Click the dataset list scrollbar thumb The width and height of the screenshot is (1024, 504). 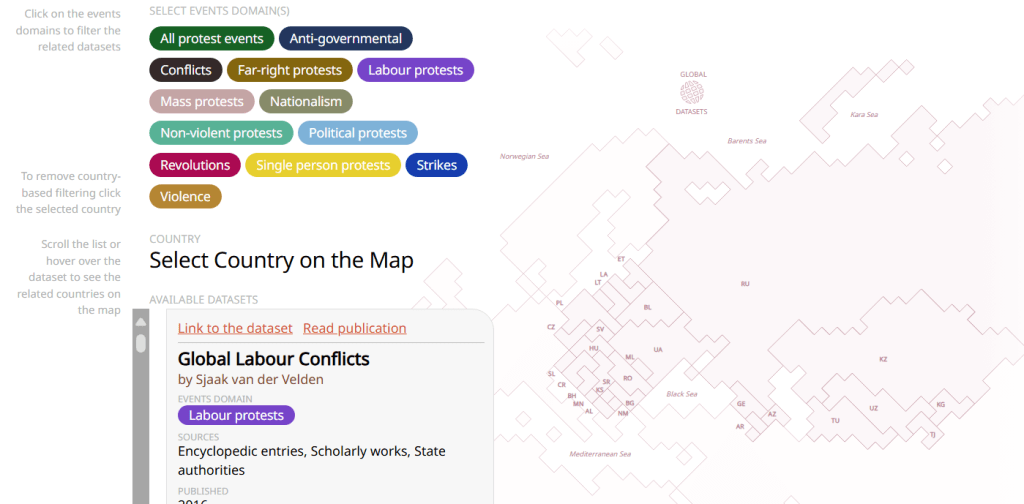click(x=141, y=344)
